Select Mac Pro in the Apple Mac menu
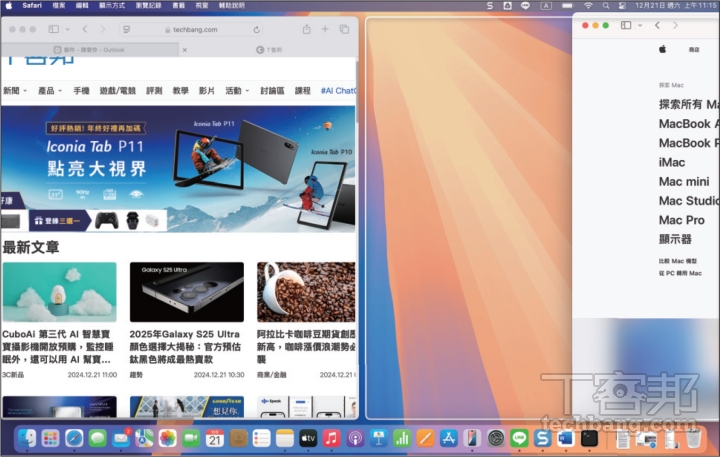The image size is (720, 457). tap(681, 220)
